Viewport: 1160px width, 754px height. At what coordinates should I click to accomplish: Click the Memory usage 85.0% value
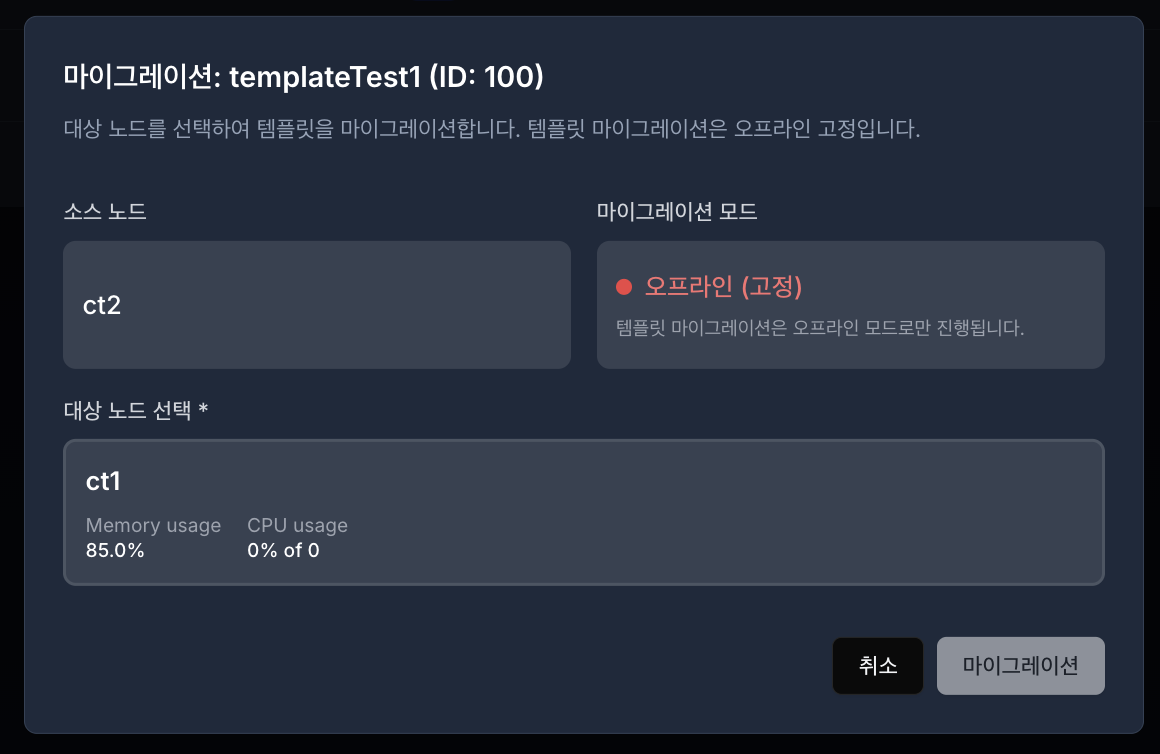click(x=115, y=550)
